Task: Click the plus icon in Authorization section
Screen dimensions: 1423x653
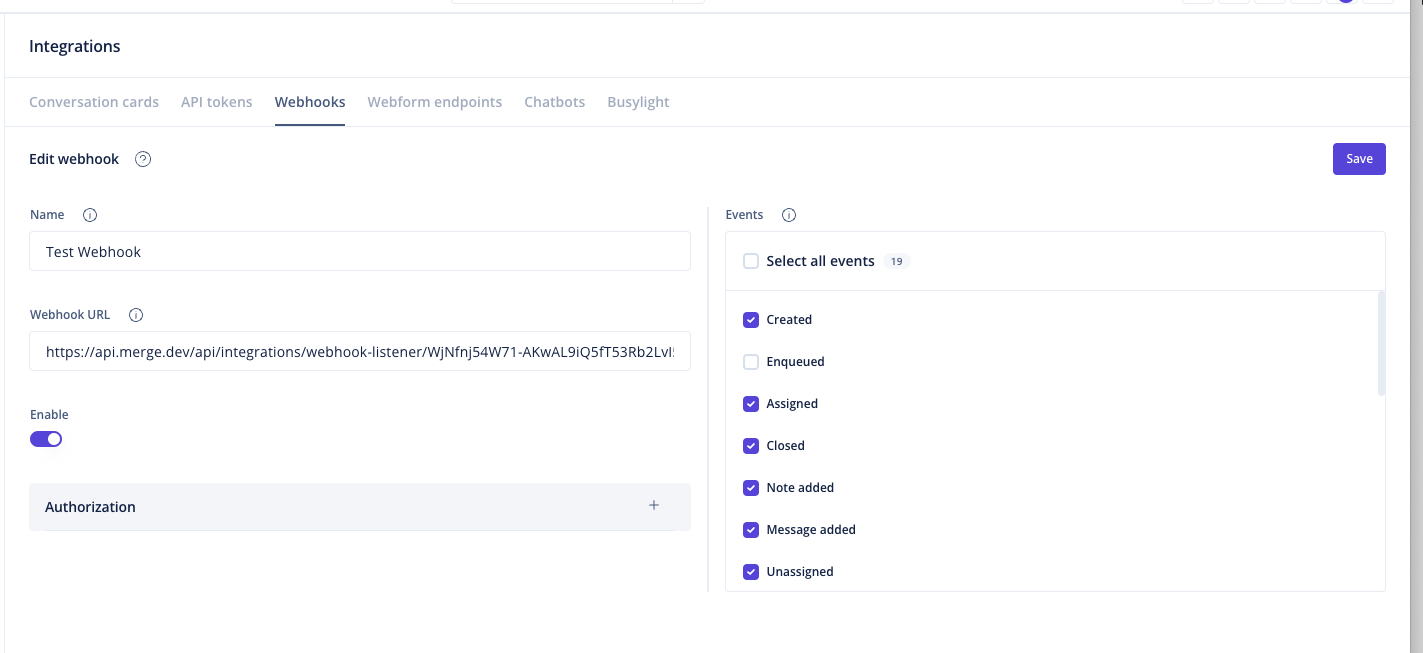Action: 654,506
